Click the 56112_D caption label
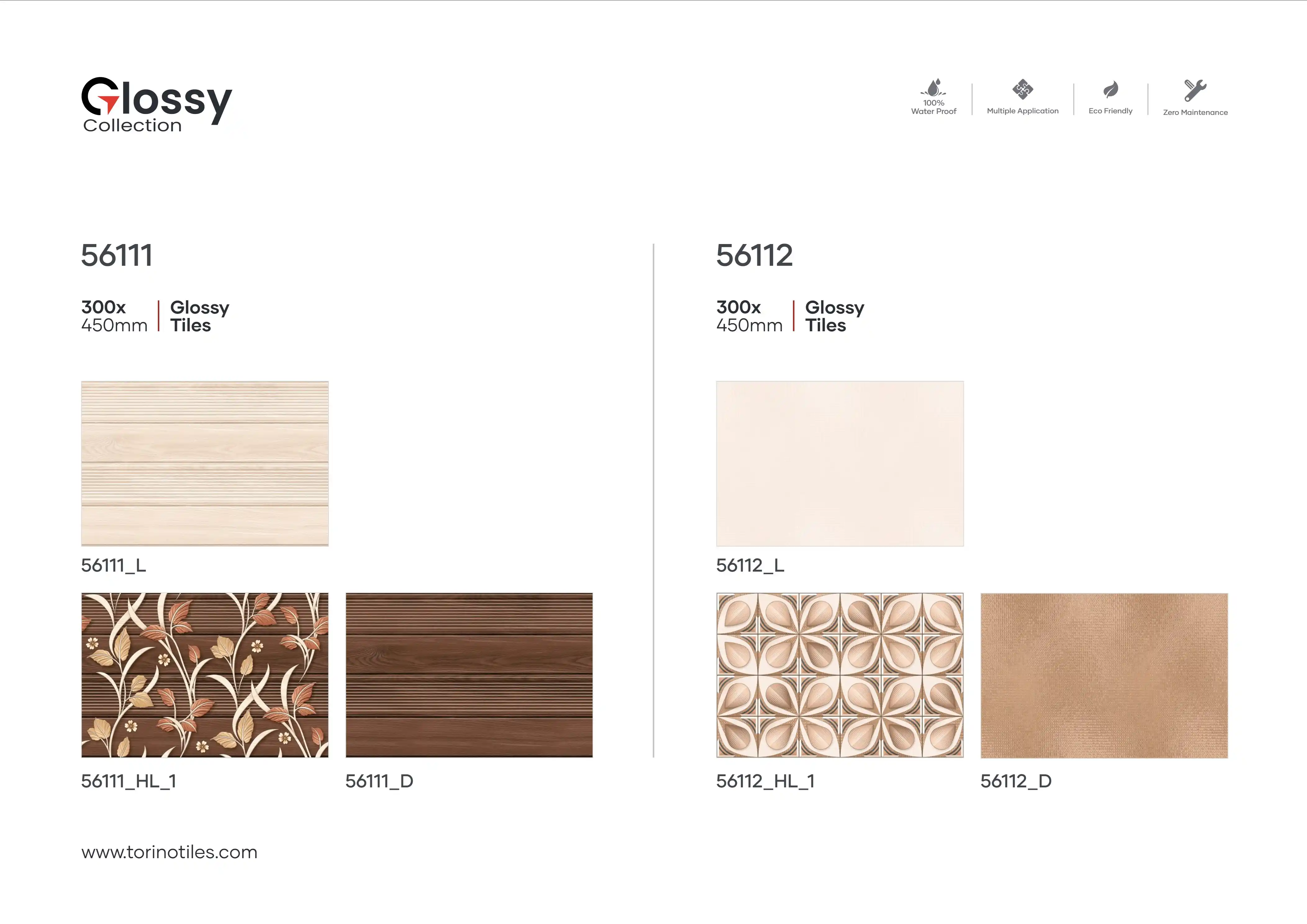 [1015, 781]
